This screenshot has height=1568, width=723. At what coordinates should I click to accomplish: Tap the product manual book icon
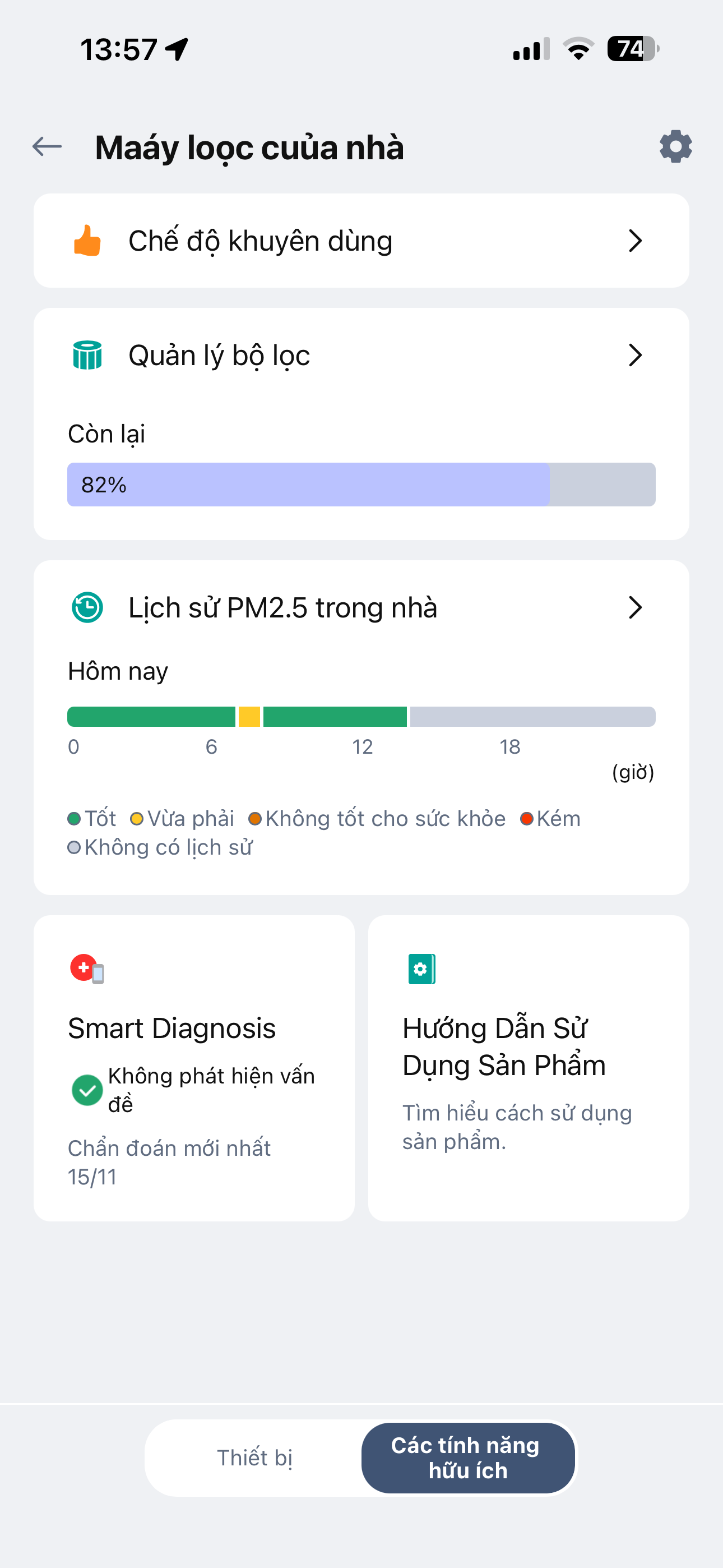click(x=421, y=969)
